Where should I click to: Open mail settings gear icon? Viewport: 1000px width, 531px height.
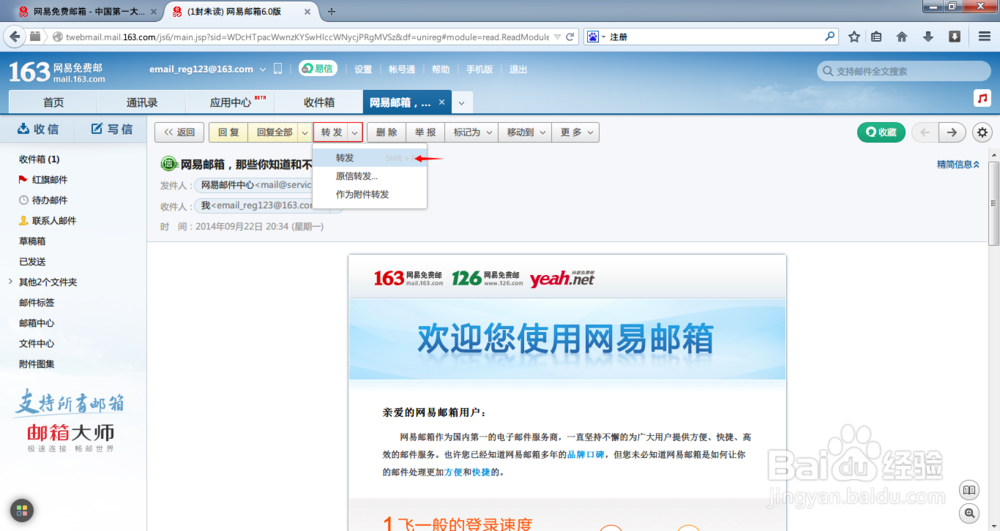click(982, 133)
